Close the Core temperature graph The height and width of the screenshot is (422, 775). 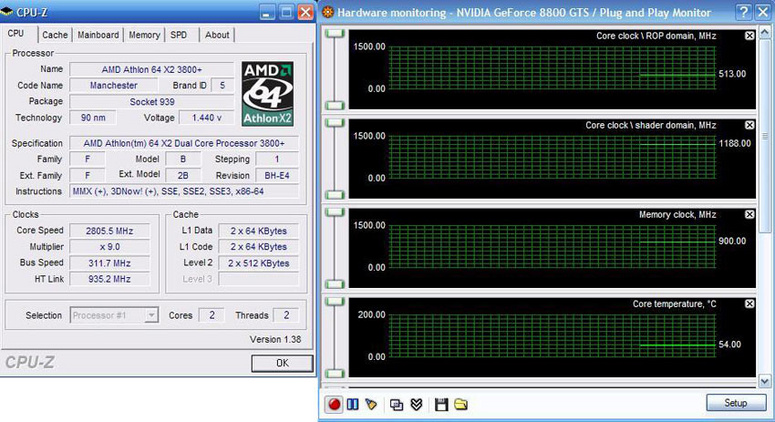[x=750, y=303]
